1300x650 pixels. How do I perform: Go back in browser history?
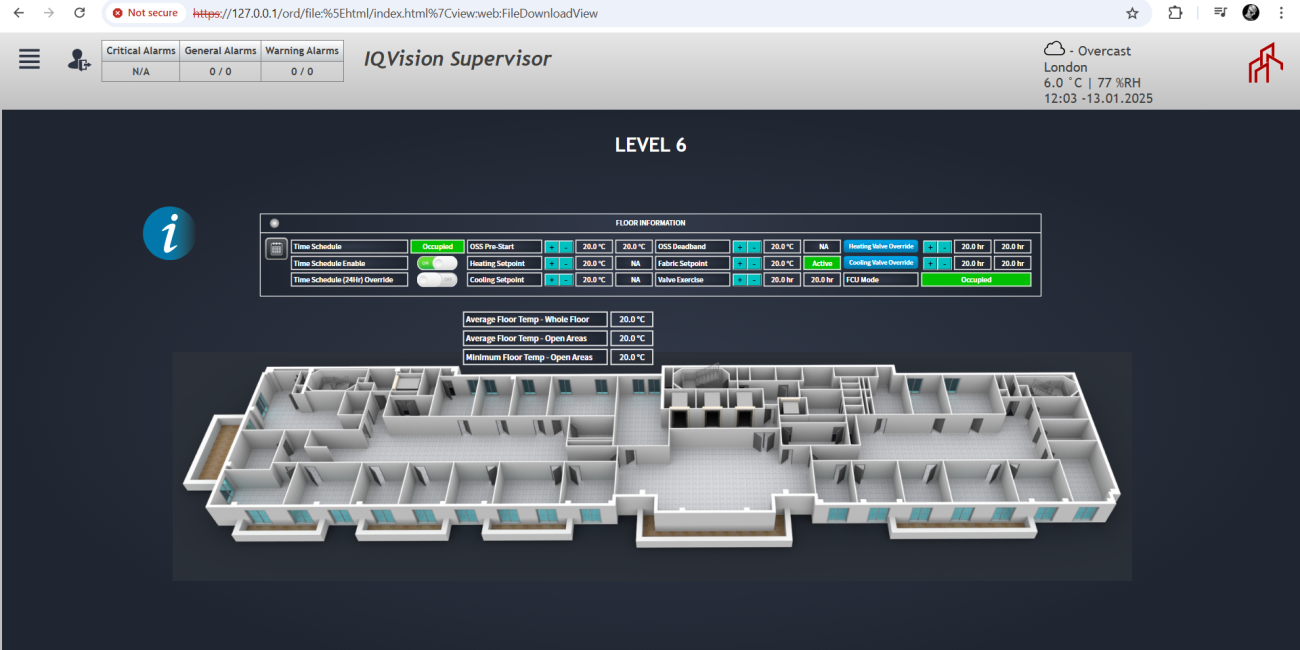[x=18, y=13]
